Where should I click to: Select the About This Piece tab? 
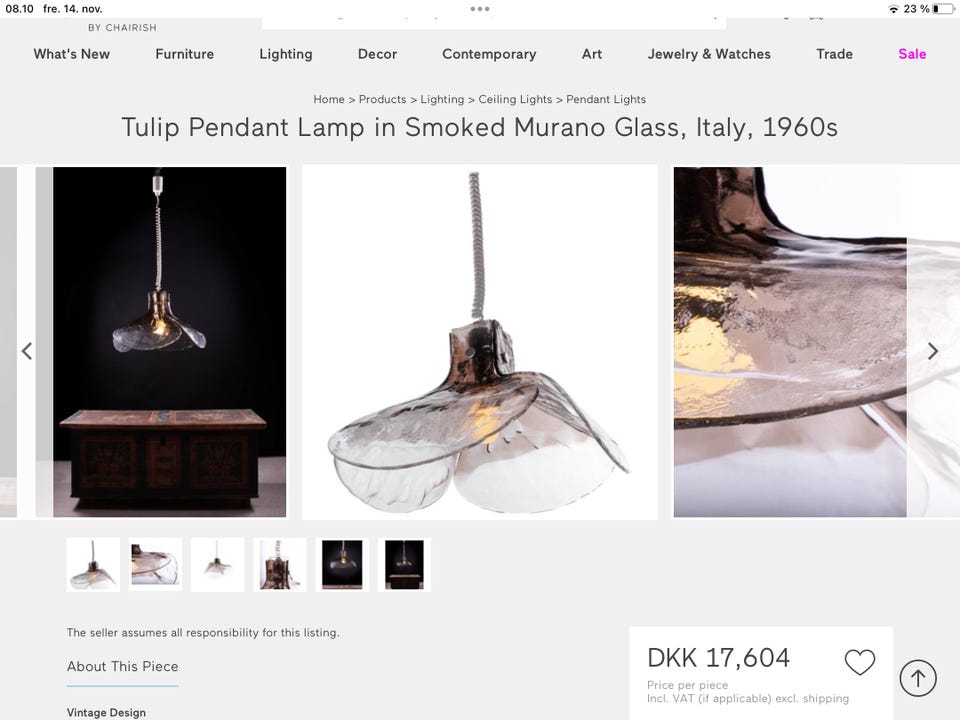122,667
